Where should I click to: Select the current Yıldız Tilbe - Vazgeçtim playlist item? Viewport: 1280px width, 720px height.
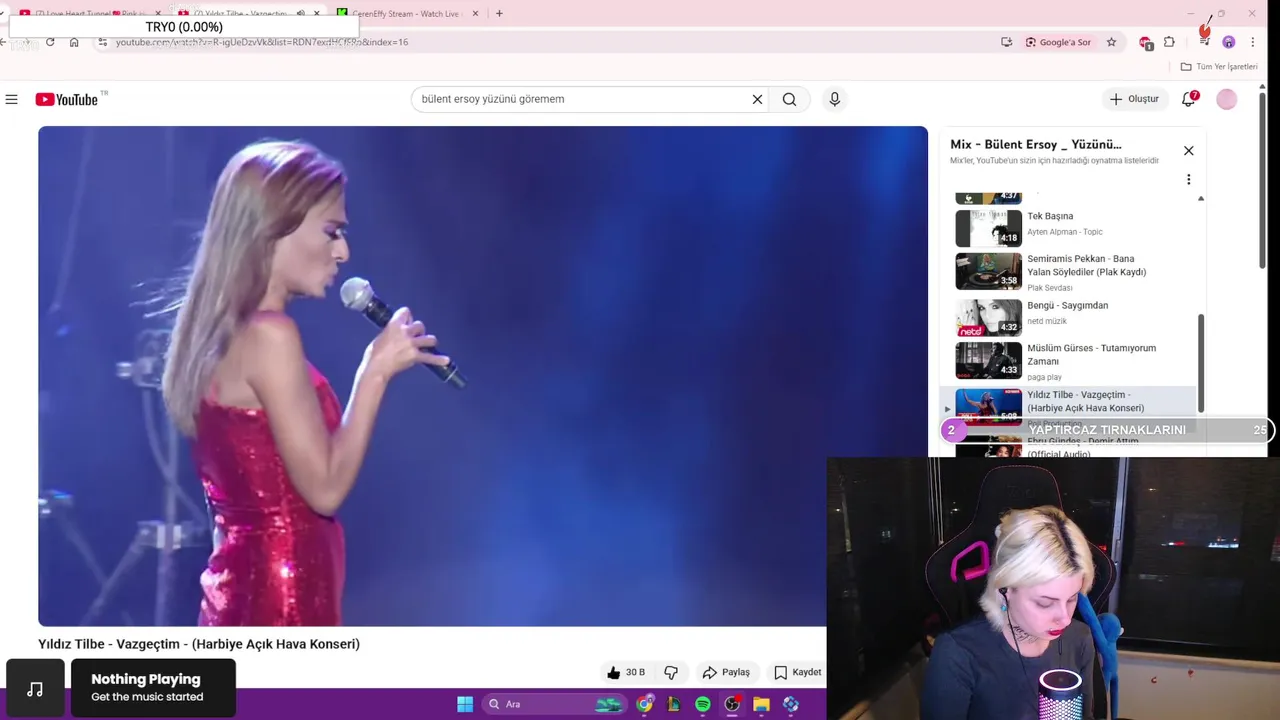tap(1068, 402)
